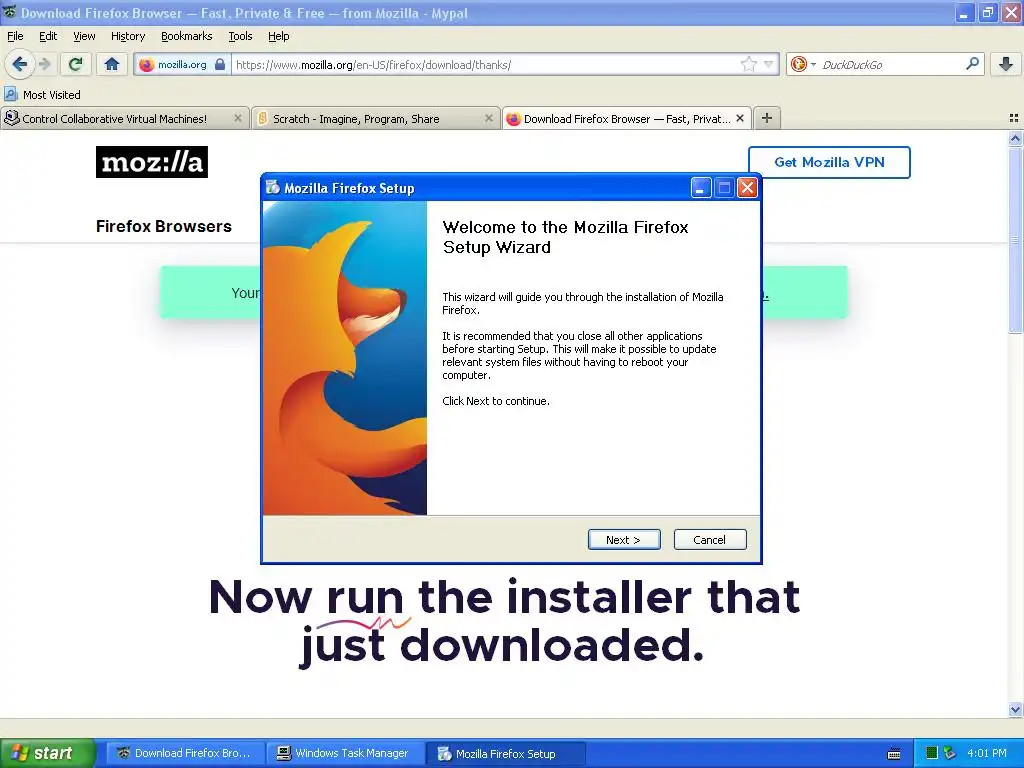This screenshot has height=768, width=1024.
Task: Click the search magnifier icon
Action: 972,63
